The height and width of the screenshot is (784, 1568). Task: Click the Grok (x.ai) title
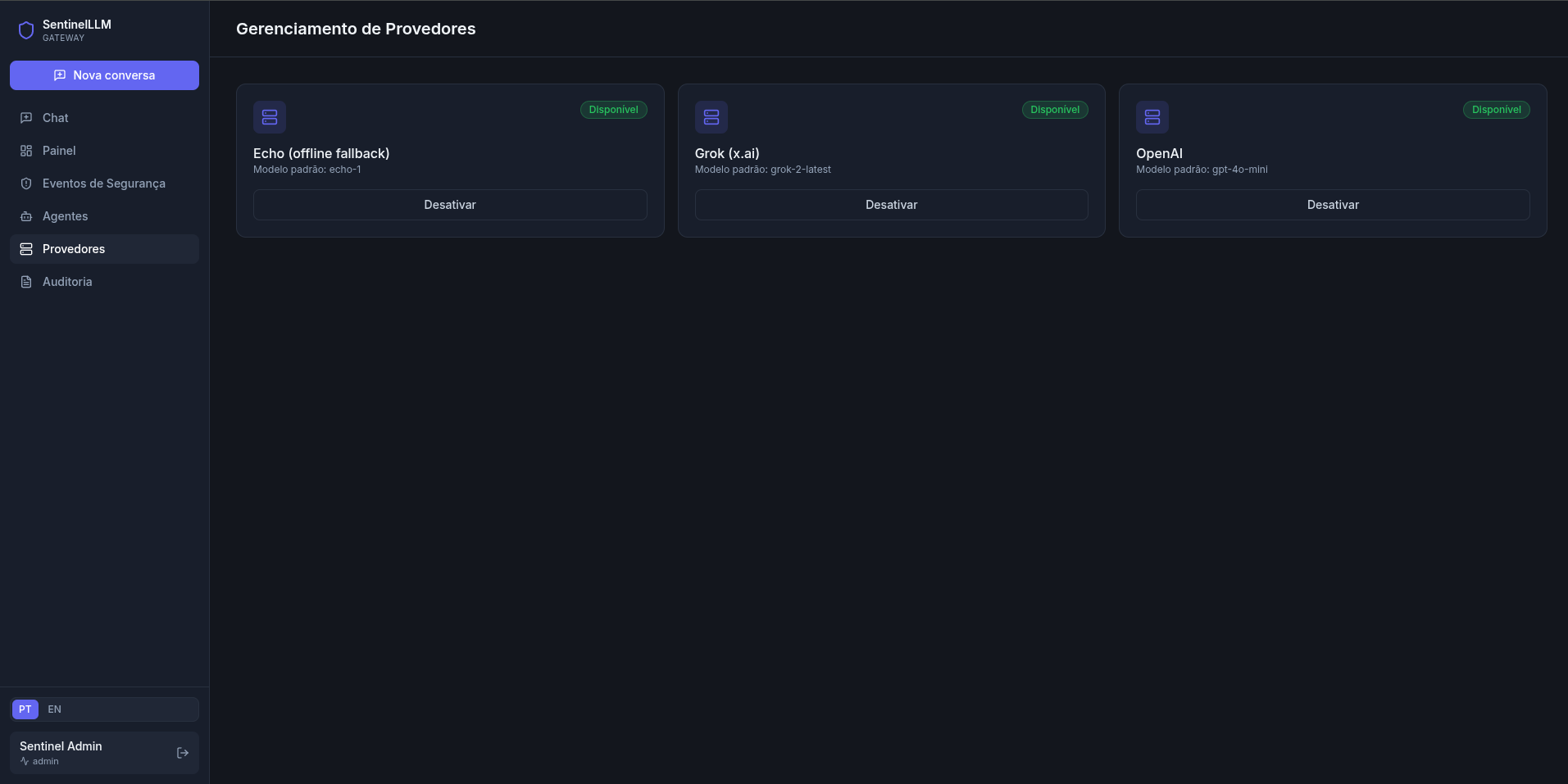pyautogui.click(x=727, y=153)
